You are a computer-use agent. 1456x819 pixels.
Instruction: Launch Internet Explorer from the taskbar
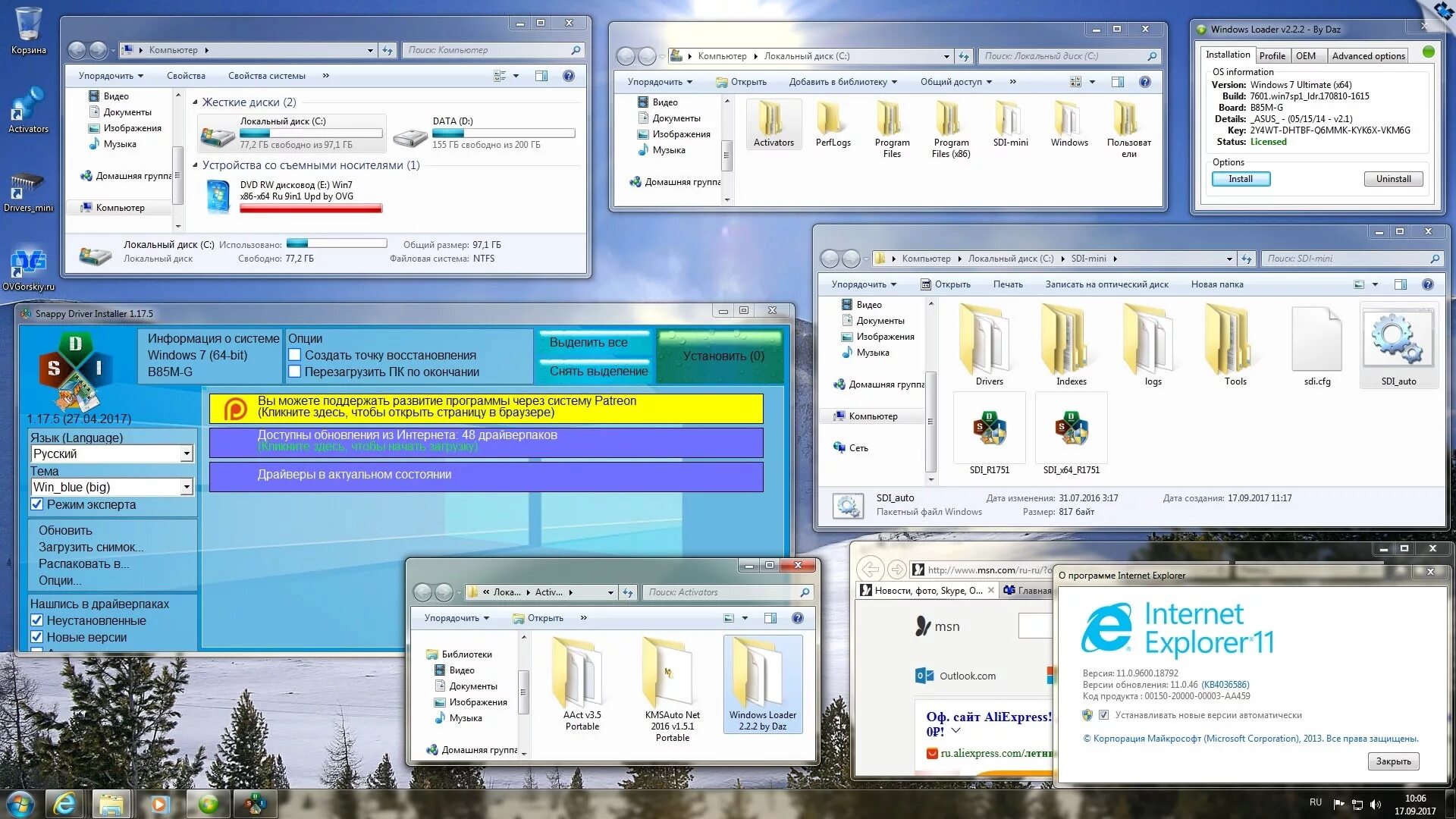pos(64,804)
